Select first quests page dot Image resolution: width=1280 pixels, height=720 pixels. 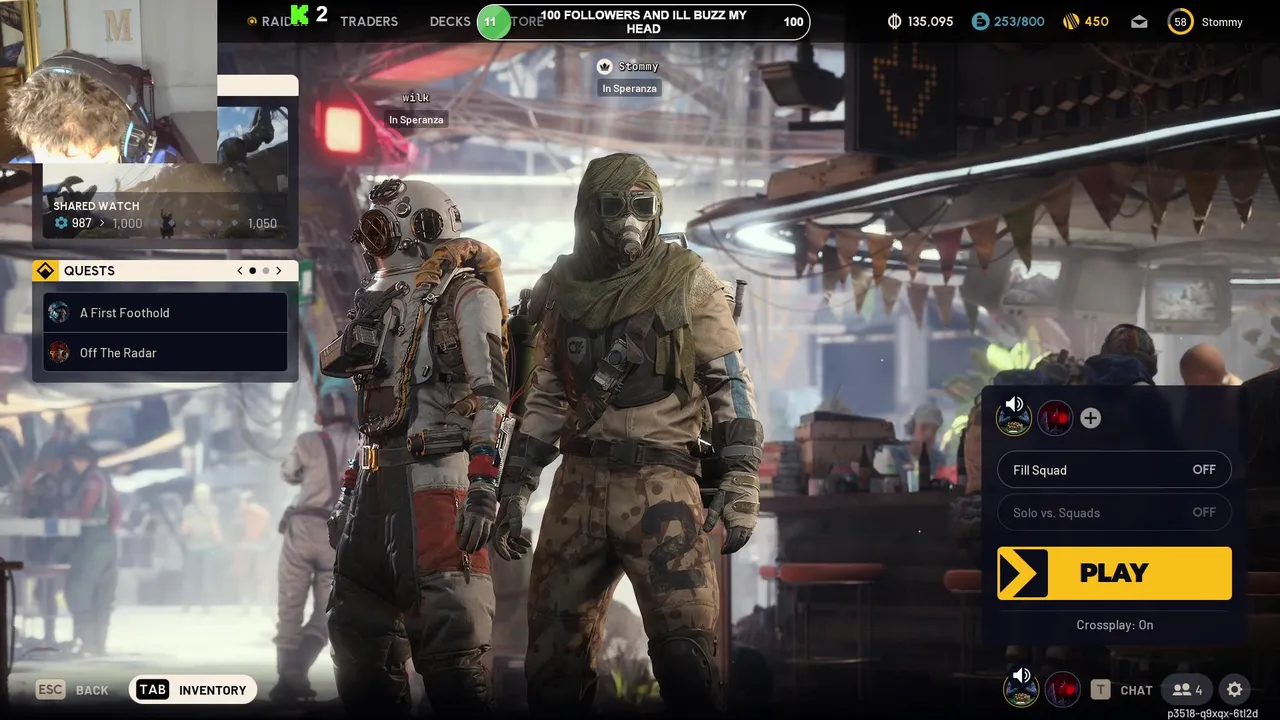[x=252, y=271]
